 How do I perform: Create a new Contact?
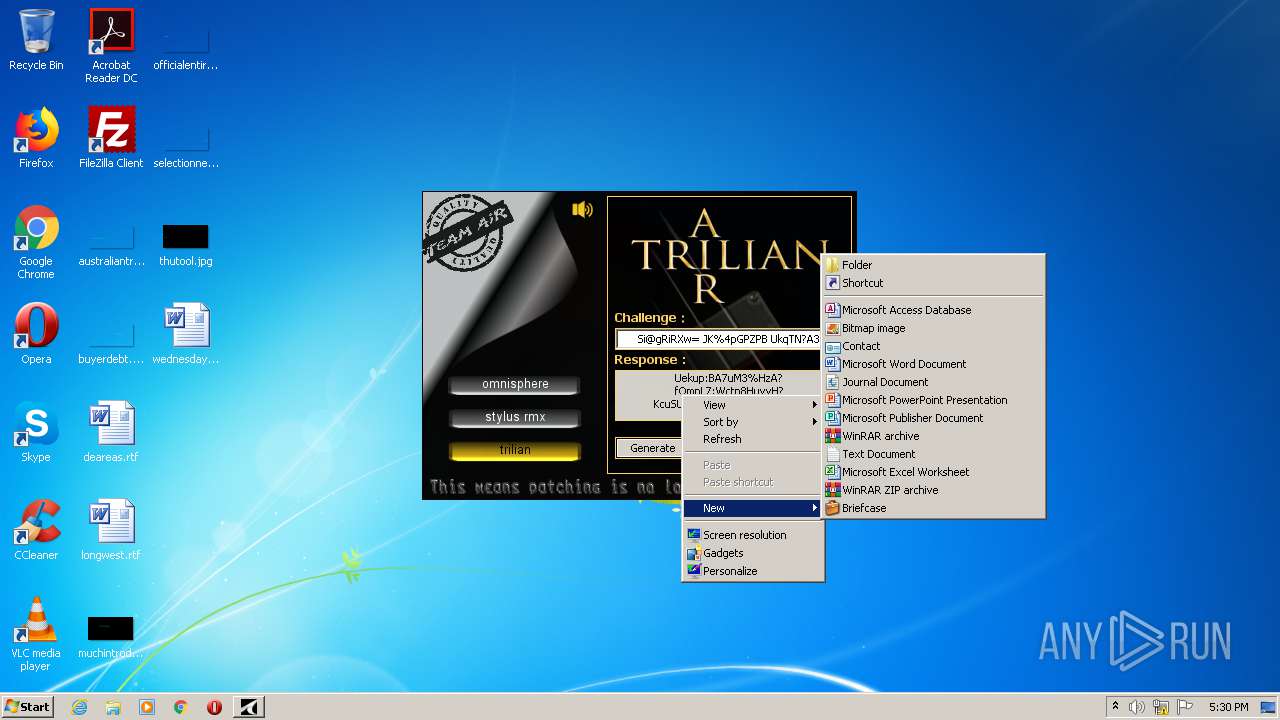(933, 346)
